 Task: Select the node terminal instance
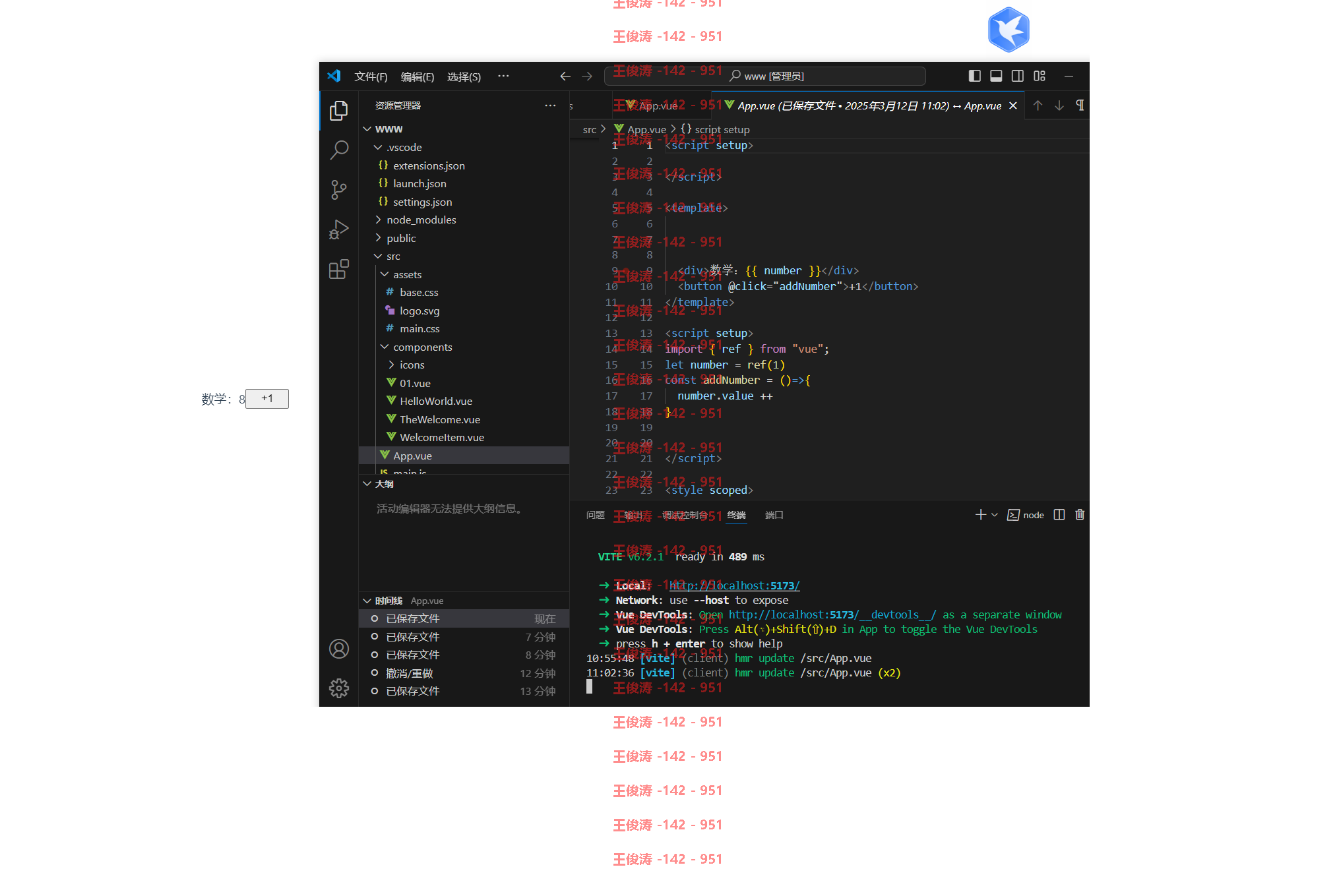tap(1026, 515)
